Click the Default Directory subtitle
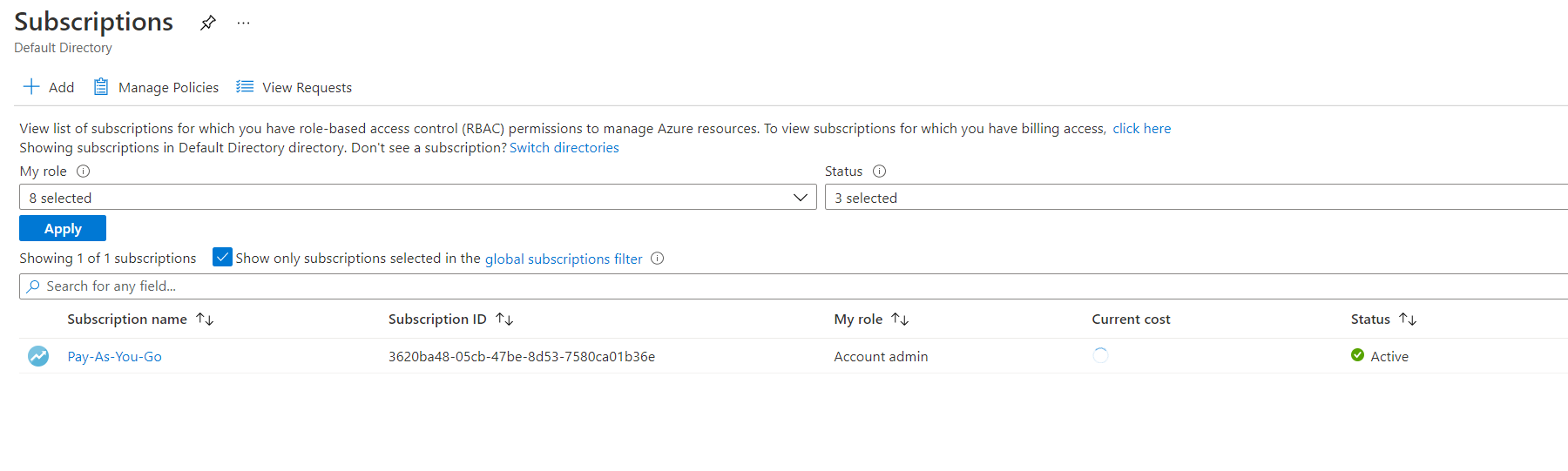The image size is (1568, 471). click(x=63, y=48)
